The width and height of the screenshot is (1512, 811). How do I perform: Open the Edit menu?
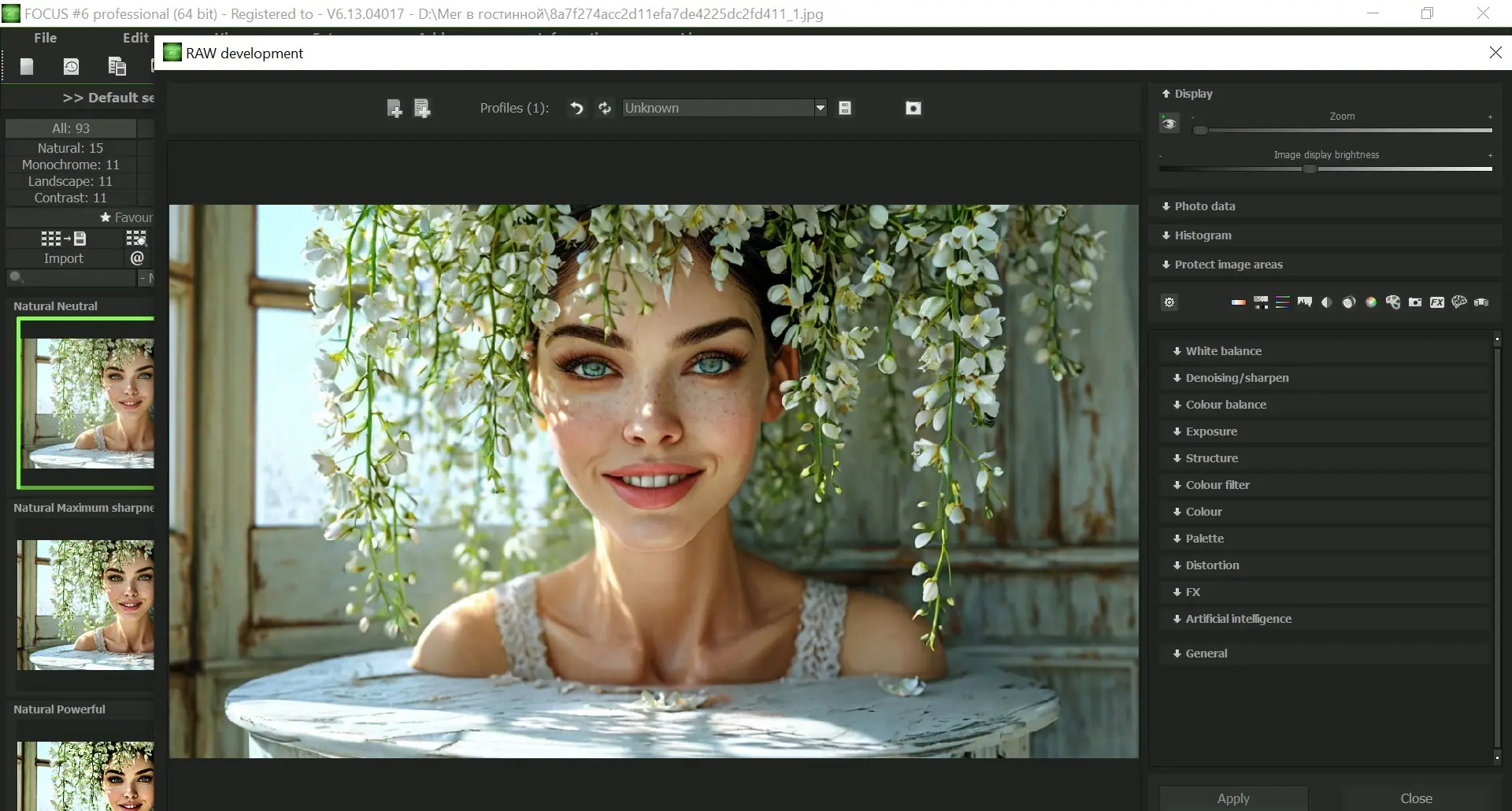click(135, 38)
